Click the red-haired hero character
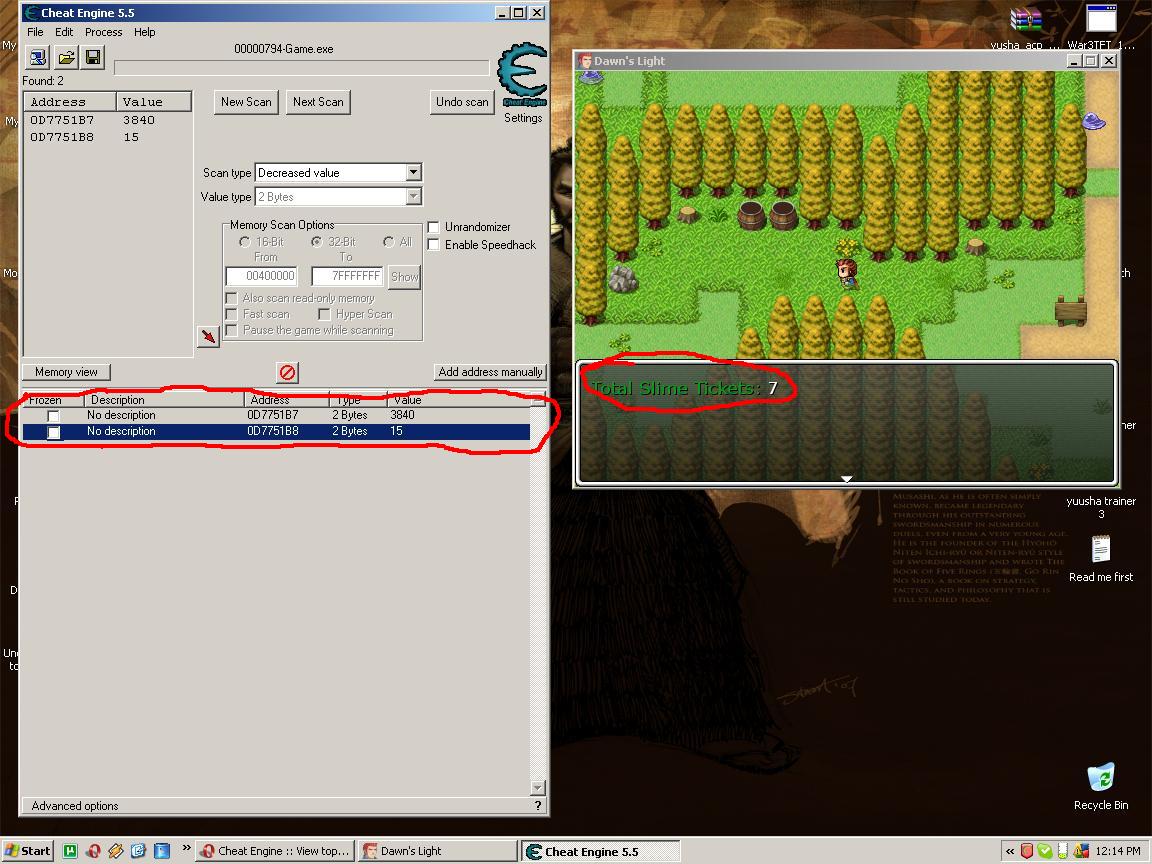Screen dimensions: 1152x864 [x=847, y=273]
